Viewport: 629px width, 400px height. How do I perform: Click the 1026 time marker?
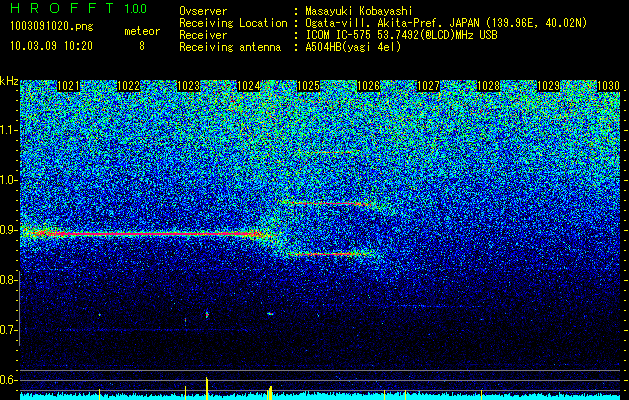(368, 86)
